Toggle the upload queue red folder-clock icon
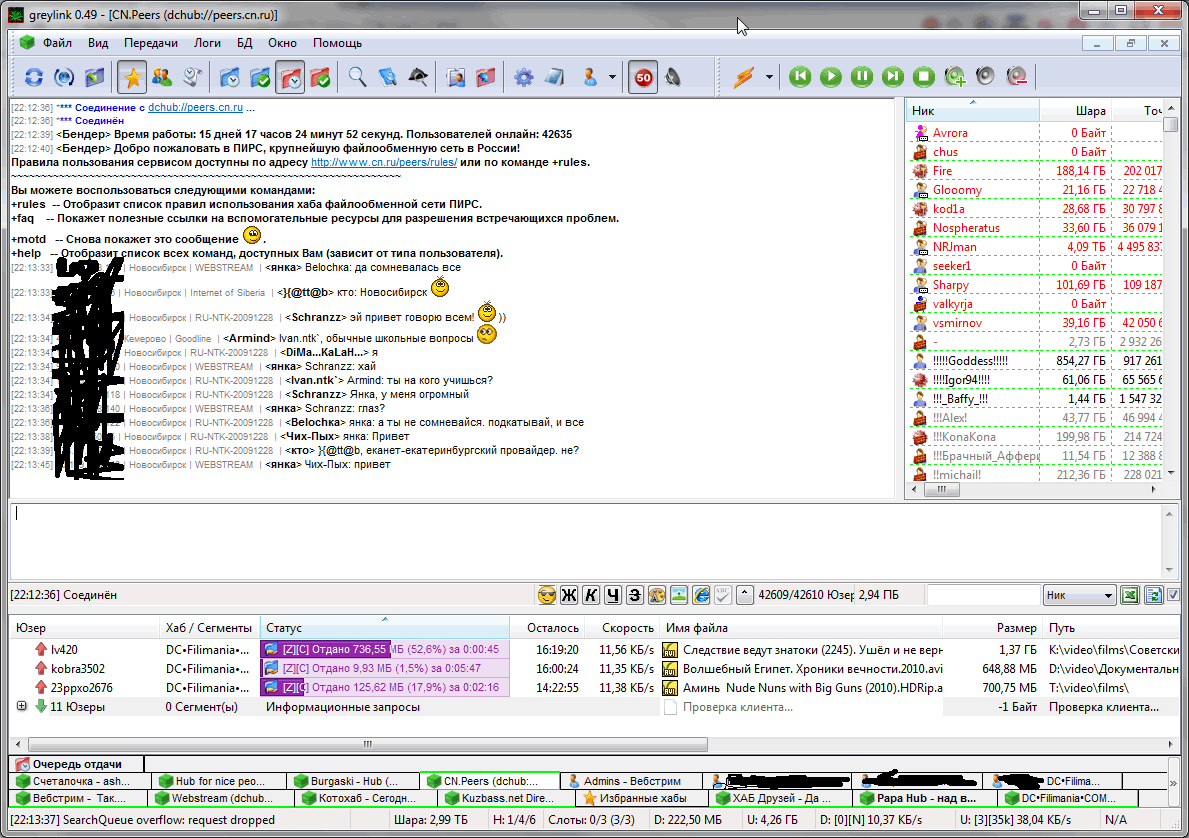Image resolution: width=1189 pixels, height=838 pixels. click(290, 77)
